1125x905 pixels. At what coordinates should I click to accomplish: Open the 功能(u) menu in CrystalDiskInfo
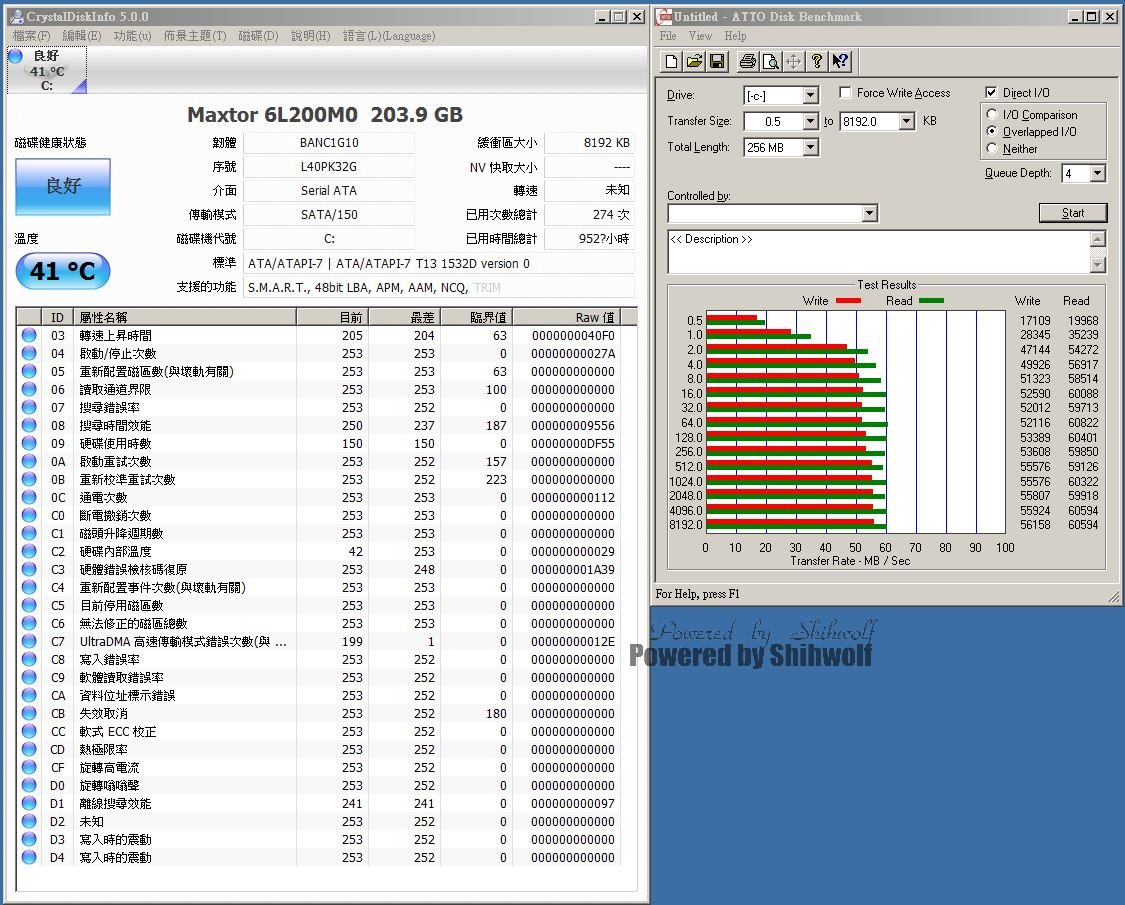(132, 36)
